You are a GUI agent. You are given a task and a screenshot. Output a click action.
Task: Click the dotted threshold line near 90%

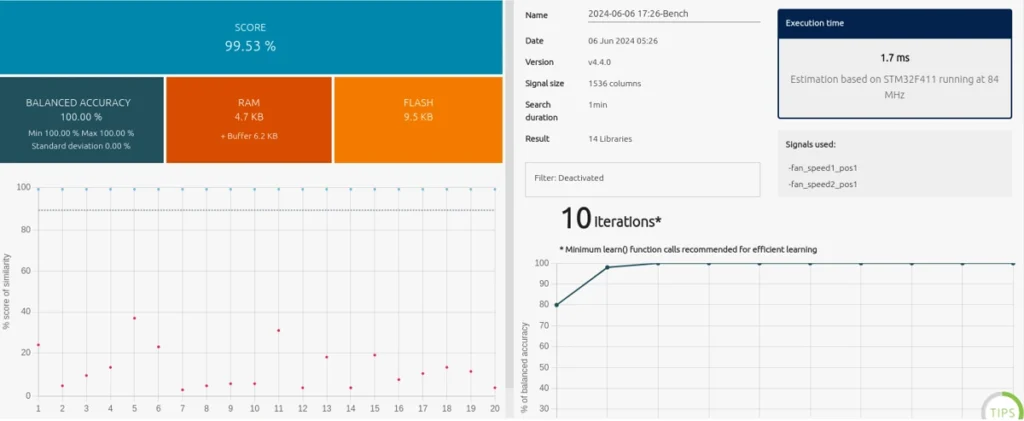(266, 210)
